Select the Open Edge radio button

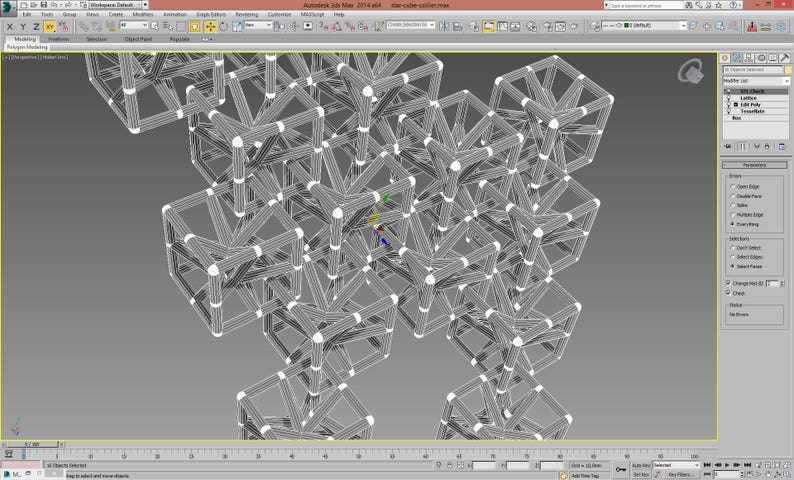[x=732, y=187]
